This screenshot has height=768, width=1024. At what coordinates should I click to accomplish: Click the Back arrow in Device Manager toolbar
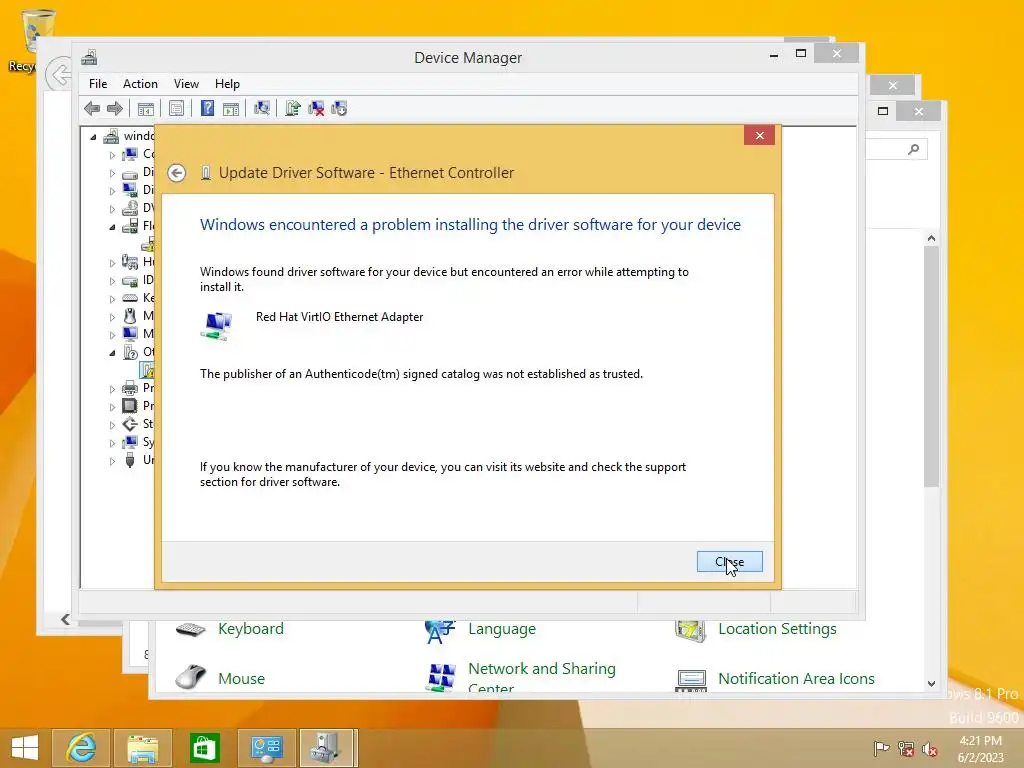tap(92, 108)
